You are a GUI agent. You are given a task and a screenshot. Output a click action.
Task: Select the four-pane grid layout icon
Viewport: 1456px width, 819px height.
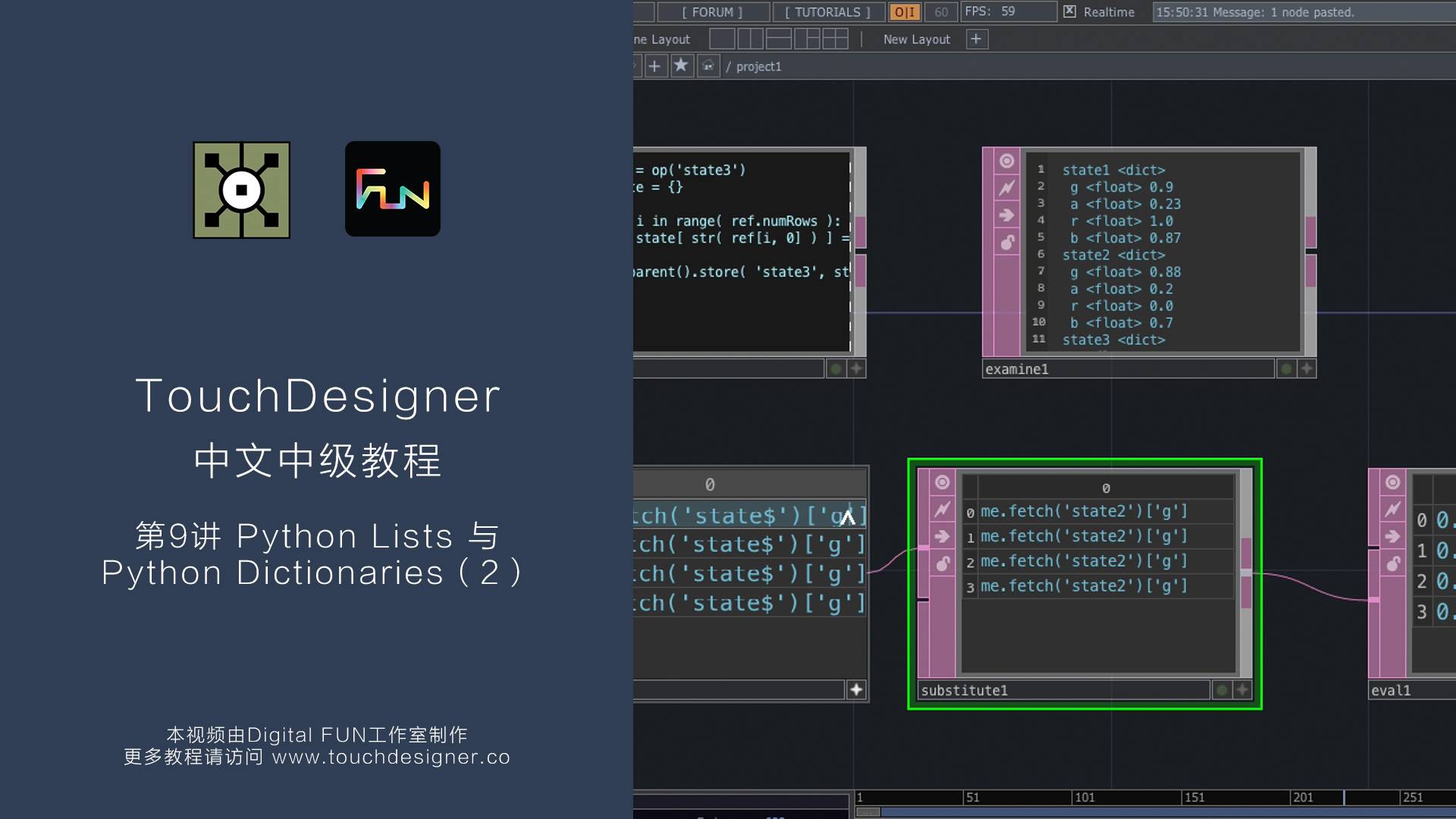pyautogui.click(x=835, y=39)
